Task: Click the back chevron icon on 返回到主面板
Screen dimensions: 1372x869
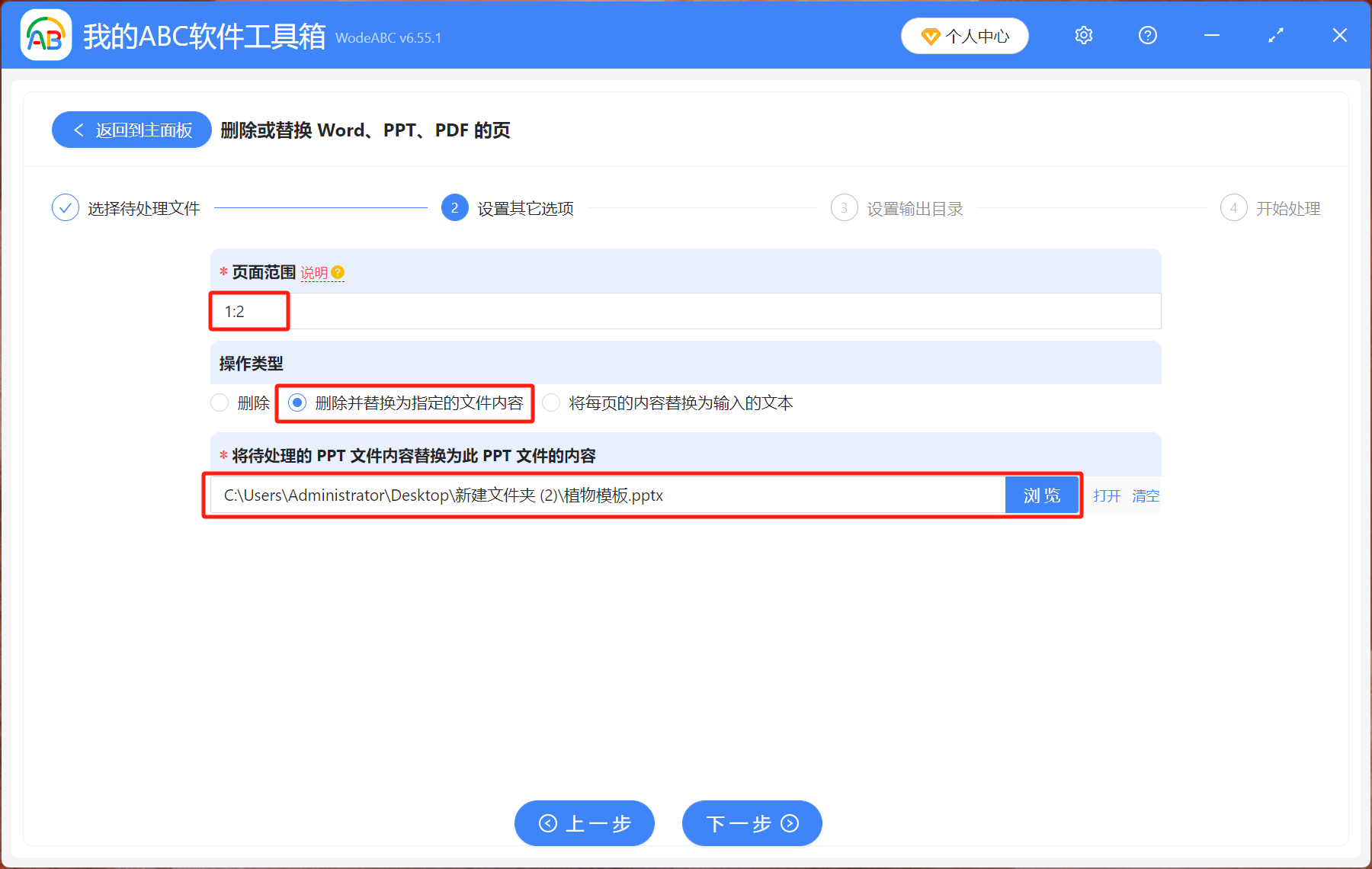Action: (x=79, y=130)
